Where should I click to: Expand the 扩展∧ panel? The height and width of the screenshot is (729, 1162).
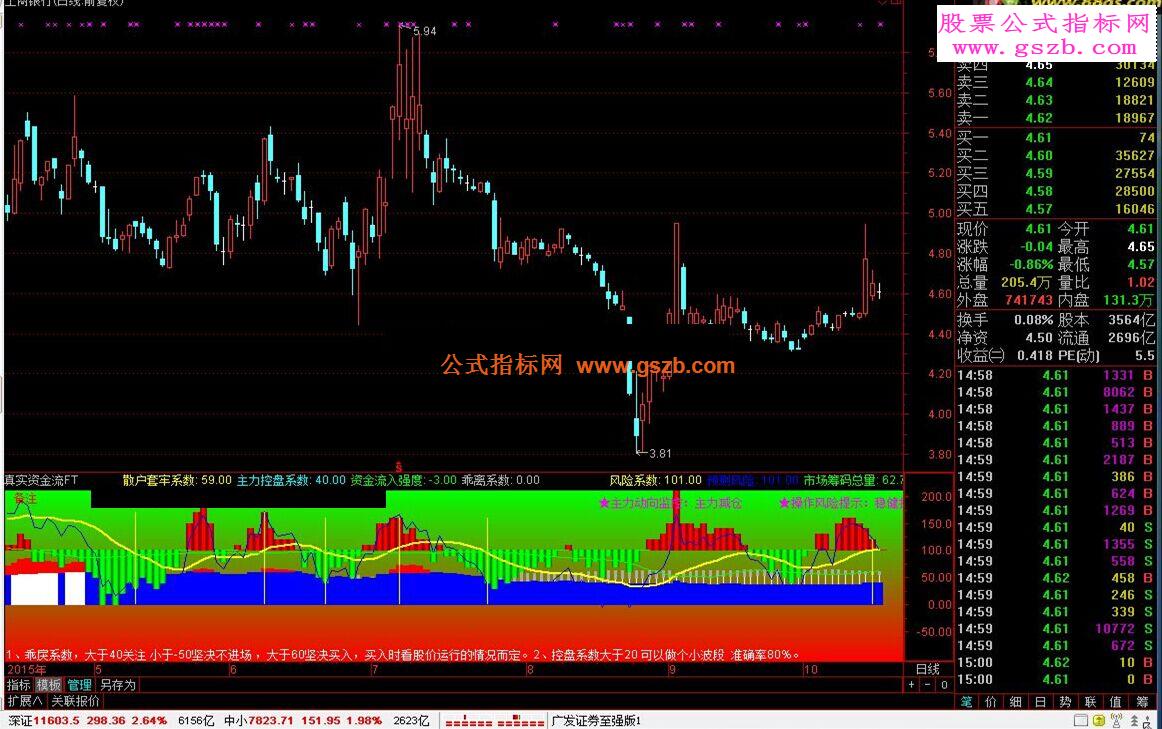[25, 701]
